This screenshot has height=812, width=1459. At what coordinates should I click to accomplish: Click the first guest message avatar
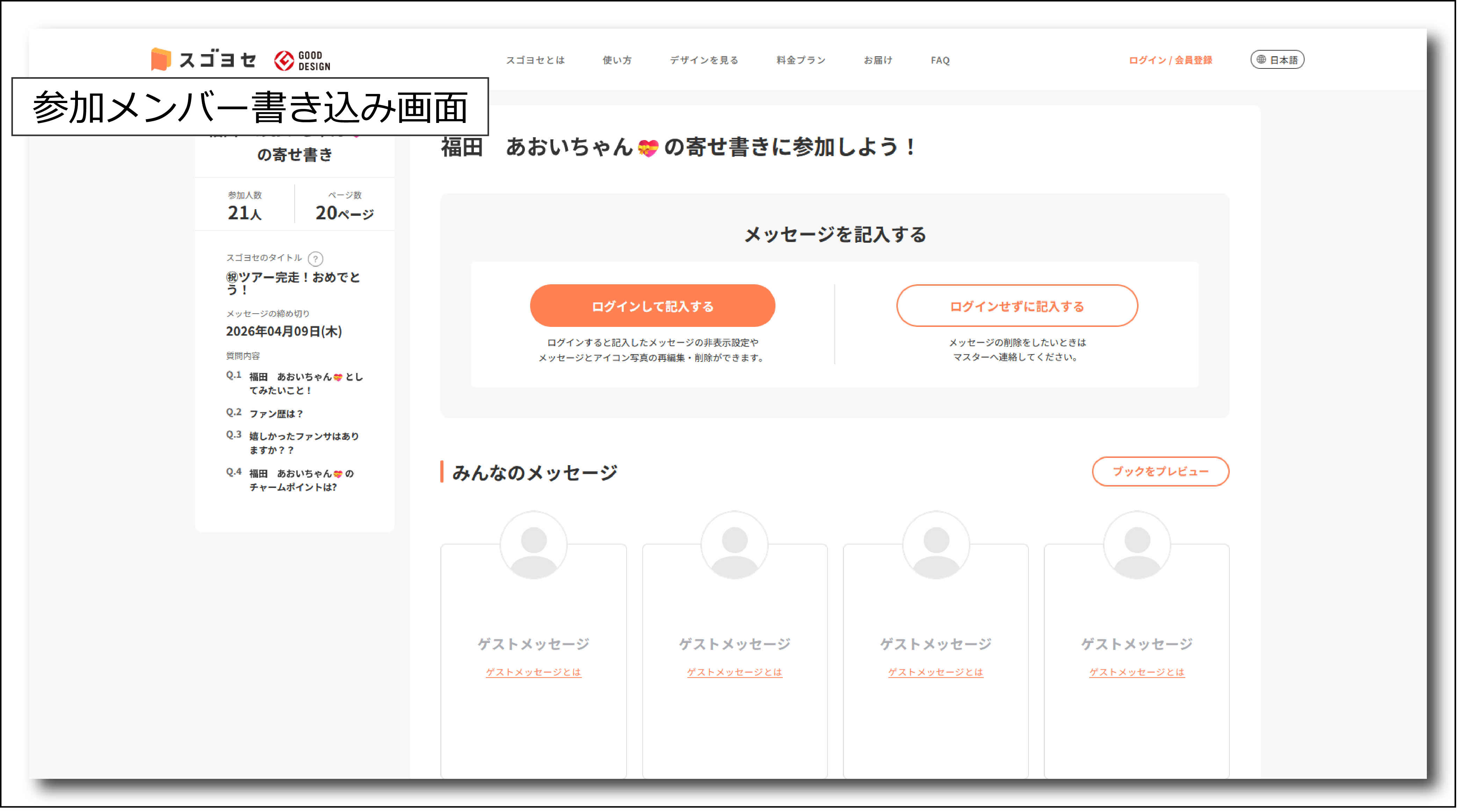[x=534, y=545]
